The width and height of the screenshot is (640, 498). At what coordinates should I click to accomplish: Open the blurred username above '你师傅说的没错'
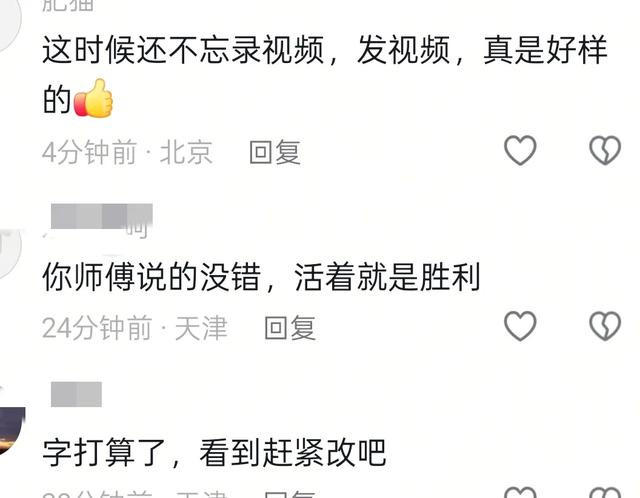click(x=101, y=220)
